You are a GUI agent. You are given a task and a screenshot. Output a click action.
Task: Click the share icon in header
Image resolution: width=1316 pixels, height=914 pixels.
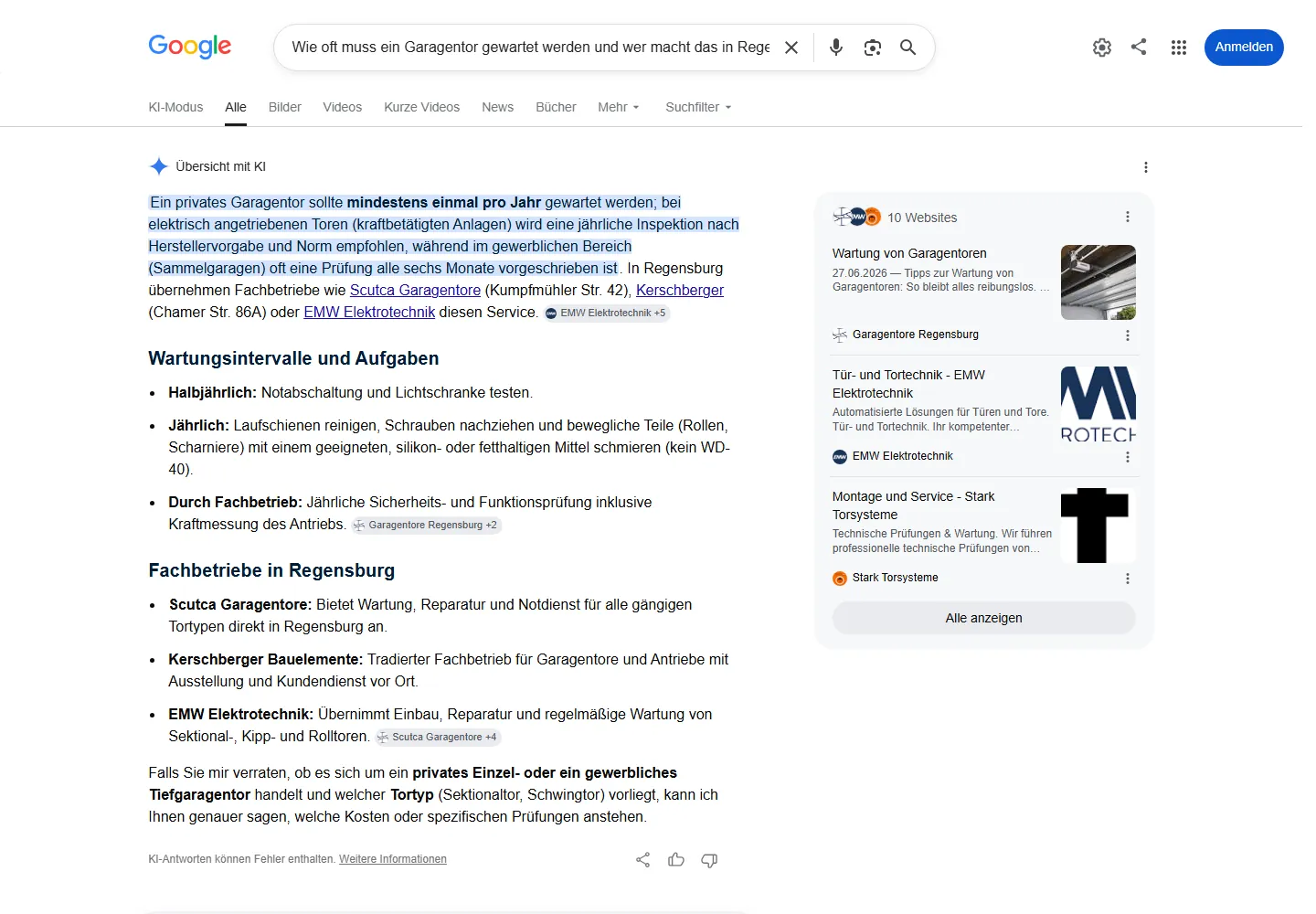coord(1139,47)
